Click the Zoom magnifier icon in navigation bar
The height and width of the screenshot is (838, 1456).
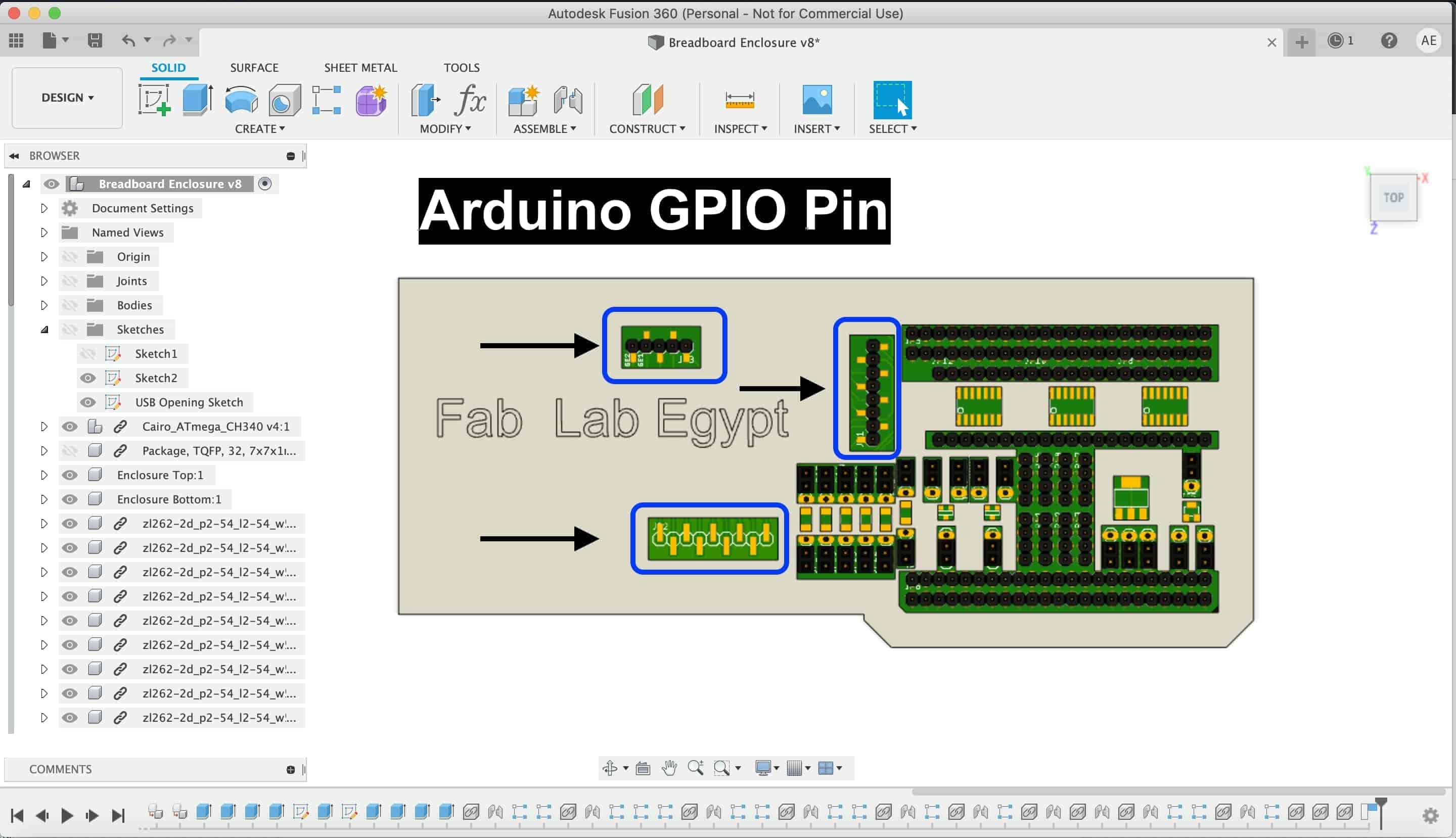click(x=696, y=768)
